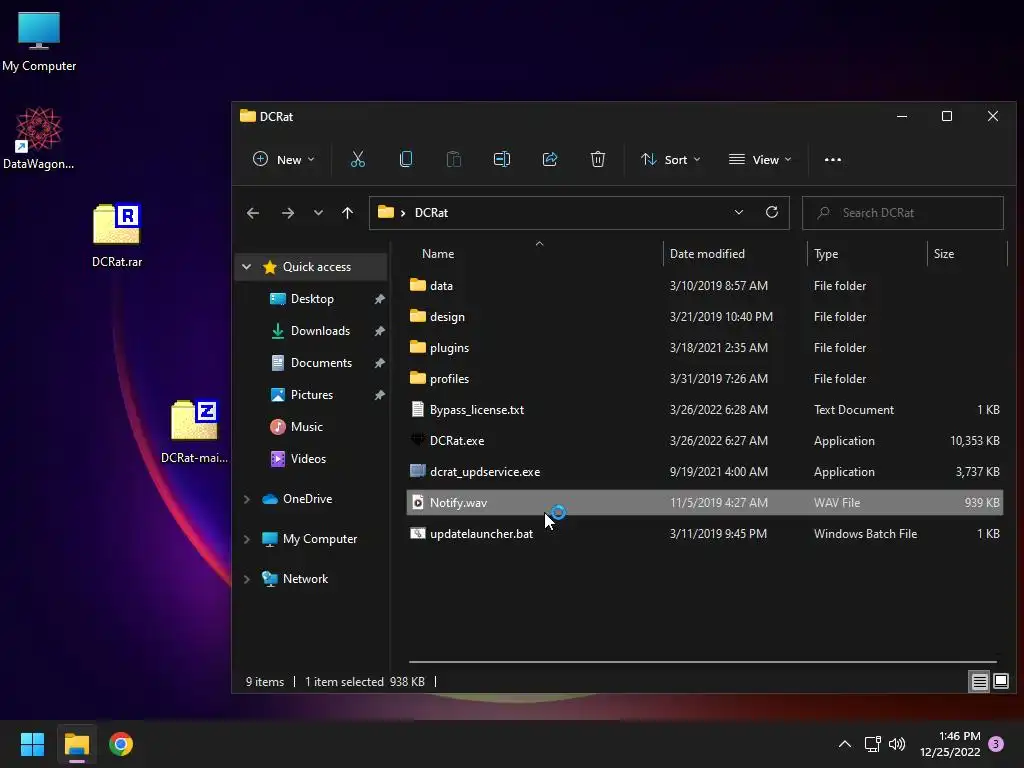Sort by the Type column header

[x=867, y=254]
